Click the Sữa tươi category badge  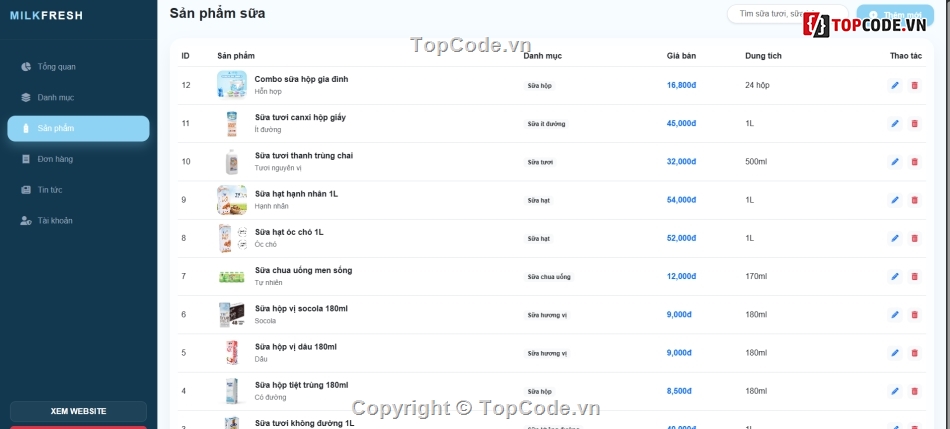[540, 162]
